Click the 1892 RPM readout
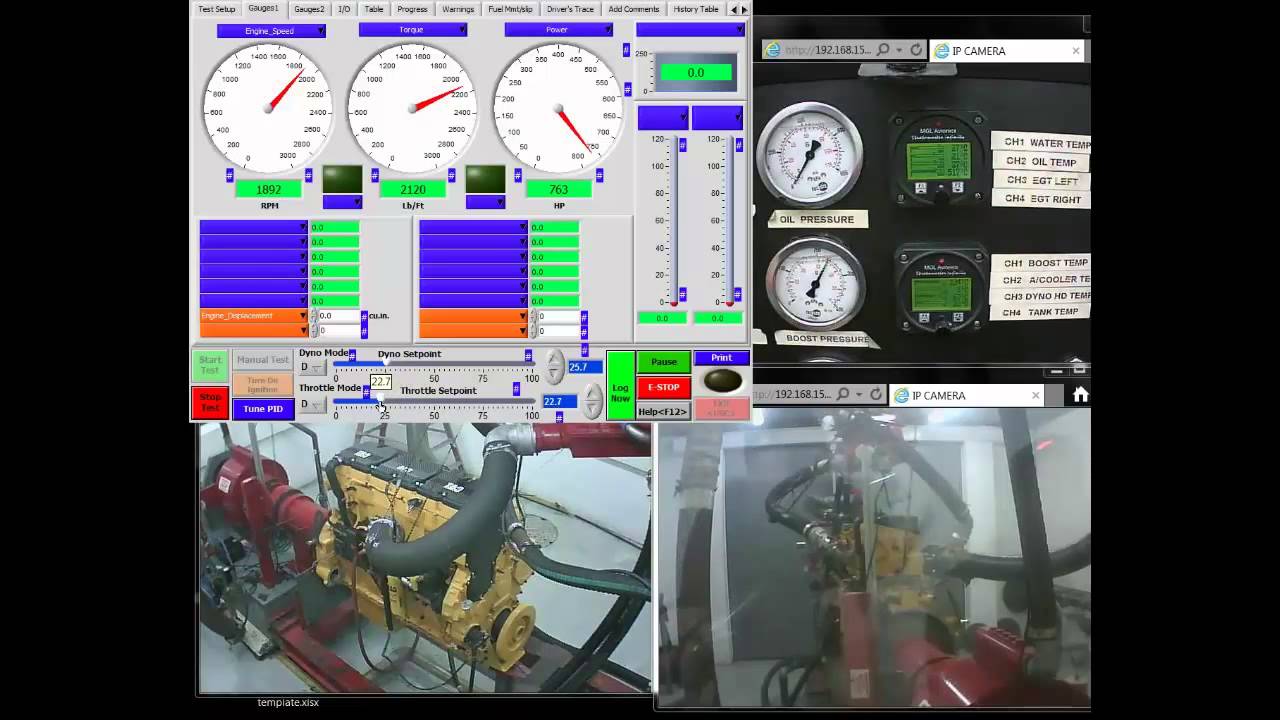The width and height of the screenshot is (1280, 720). (x=269, y=189)
